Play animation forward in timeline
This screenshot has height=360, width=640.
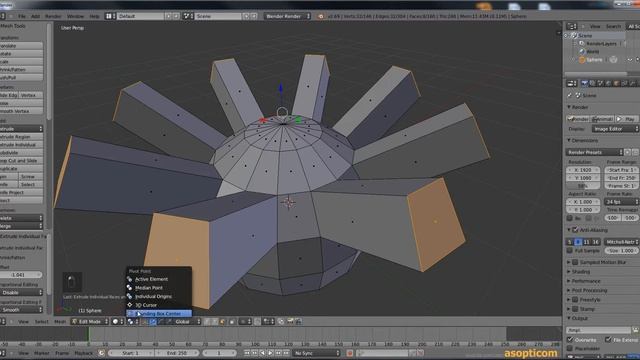coord(270,353)
